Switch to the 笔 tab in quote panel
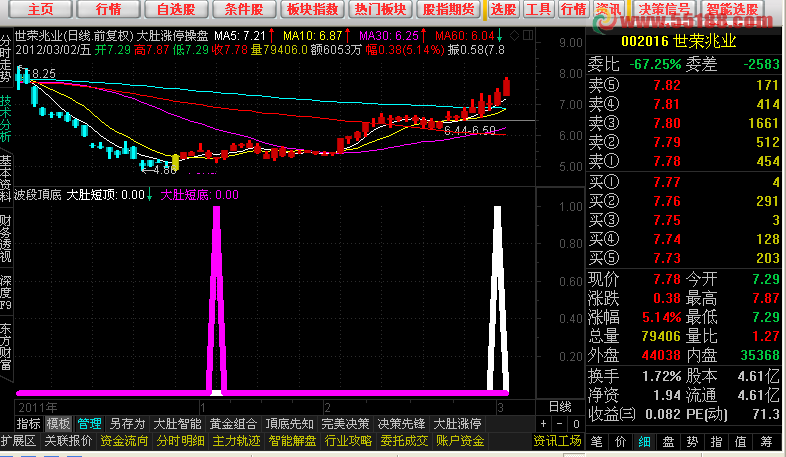 coord(597,441)
